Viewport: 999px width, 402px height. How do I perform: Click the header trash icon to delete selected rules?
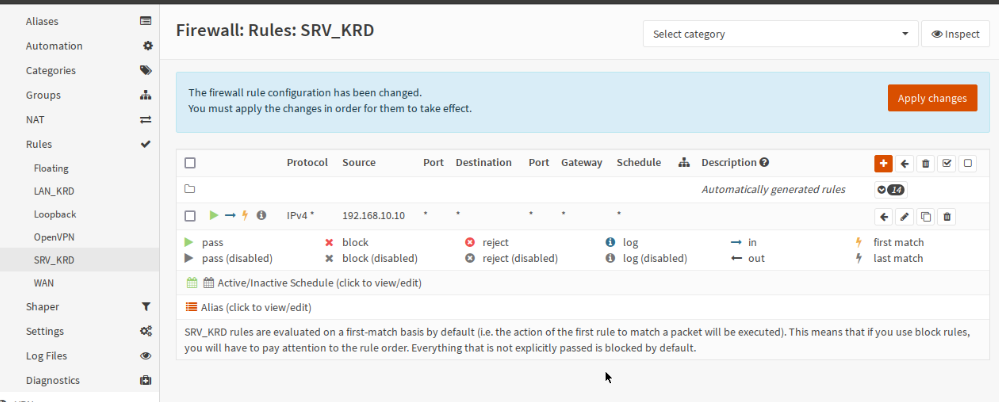pyautogui.click(x=926, y=163)
